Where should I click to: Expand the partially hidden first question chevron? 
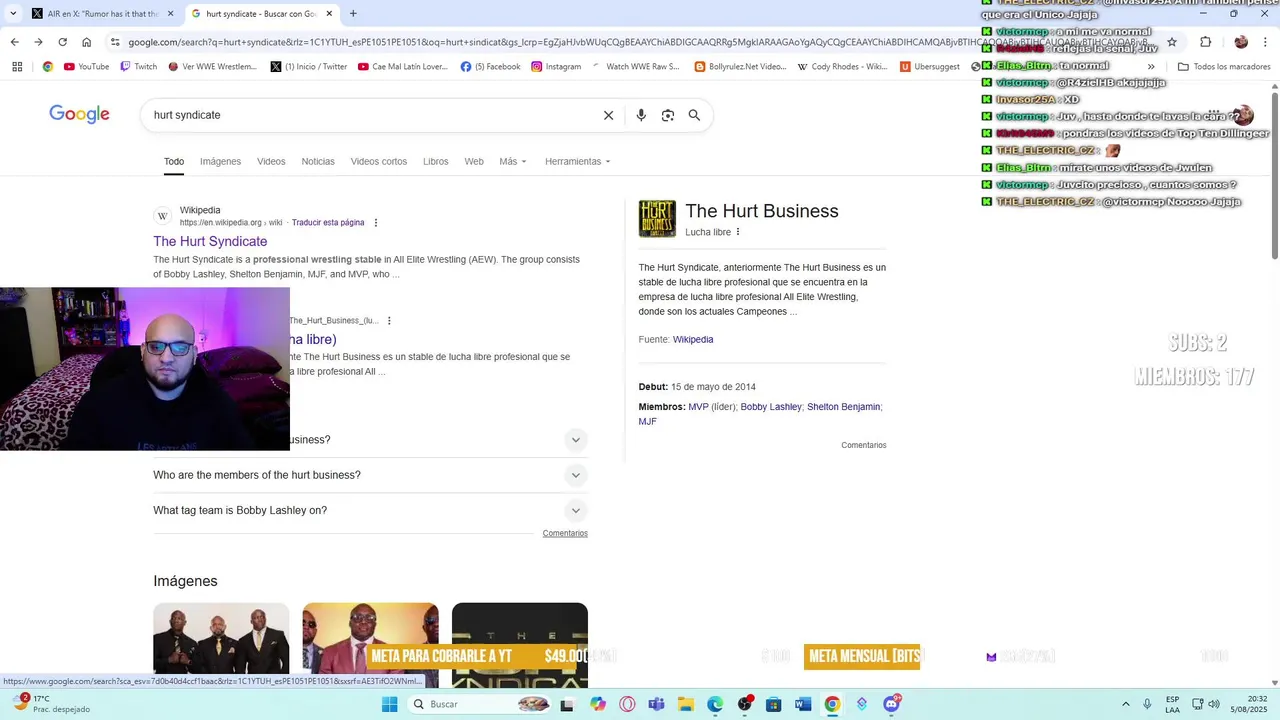tap(575, 440)
